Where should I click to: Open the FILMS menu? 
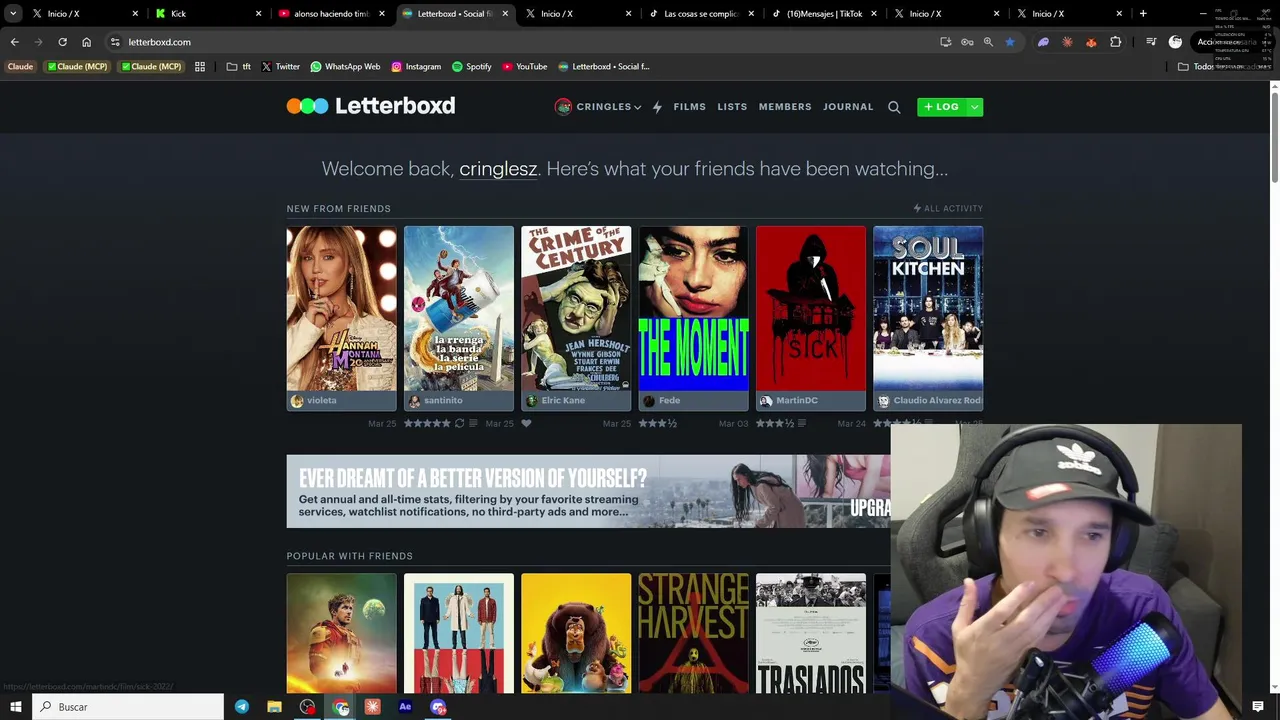click(689, 107)
